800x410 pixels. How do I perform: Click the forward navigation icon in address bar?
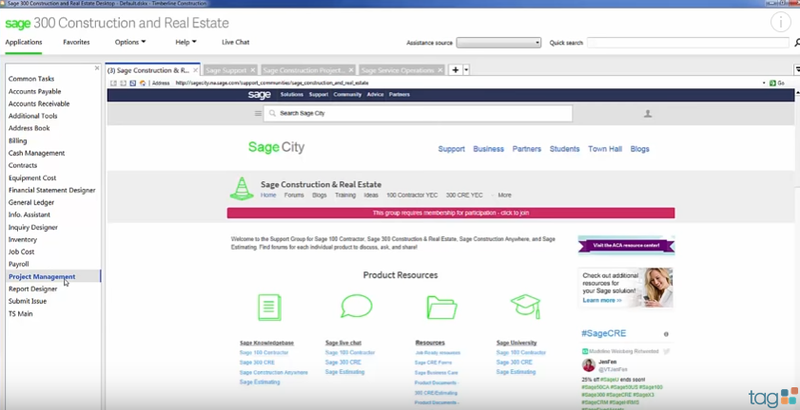[x=123, y=83]
